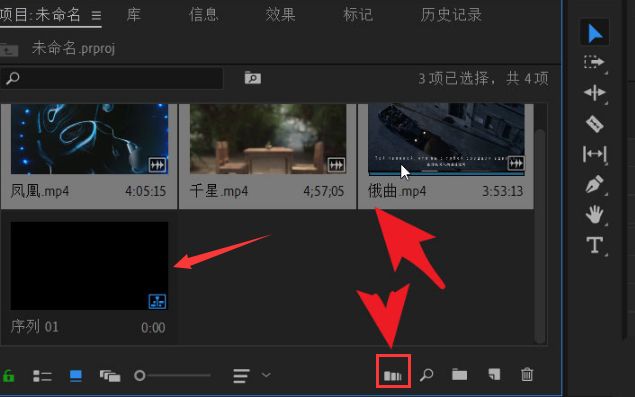
Task: Adjust the thumbnail zoom slider
Action: tap(173, 376)
